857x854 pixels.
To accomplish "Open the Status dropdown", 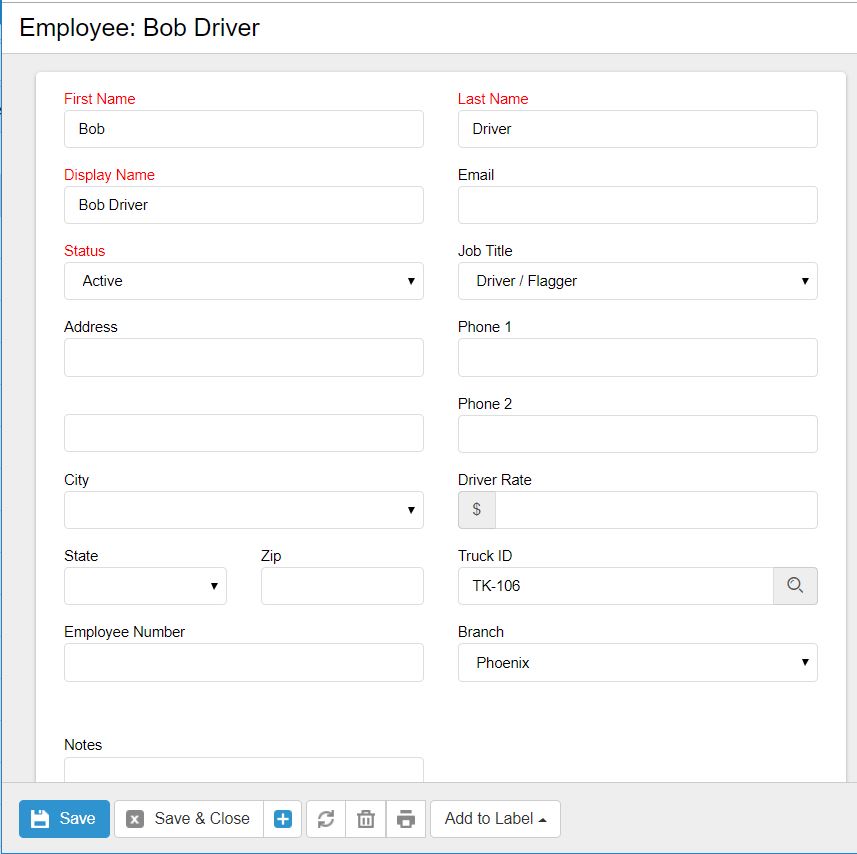I will pyautogui.click(x=243, y=281).
